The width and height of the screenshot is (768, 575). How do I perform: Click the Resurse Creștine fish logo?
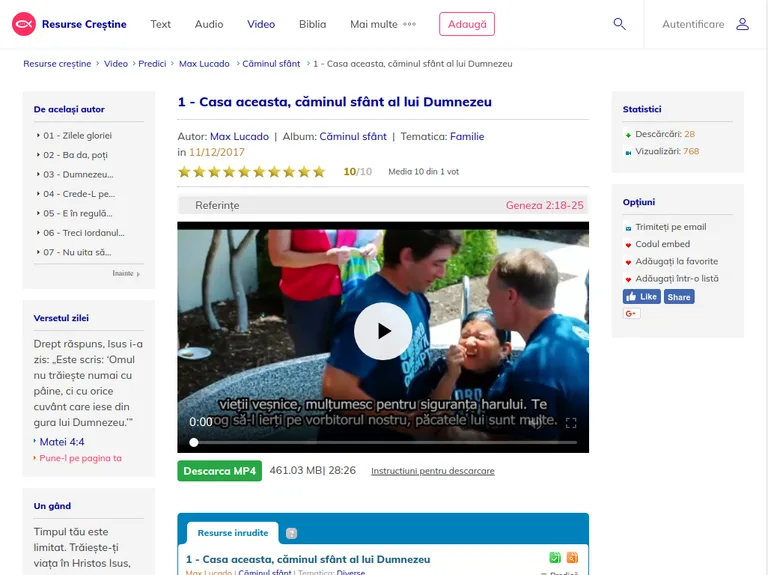coord(24,24)
